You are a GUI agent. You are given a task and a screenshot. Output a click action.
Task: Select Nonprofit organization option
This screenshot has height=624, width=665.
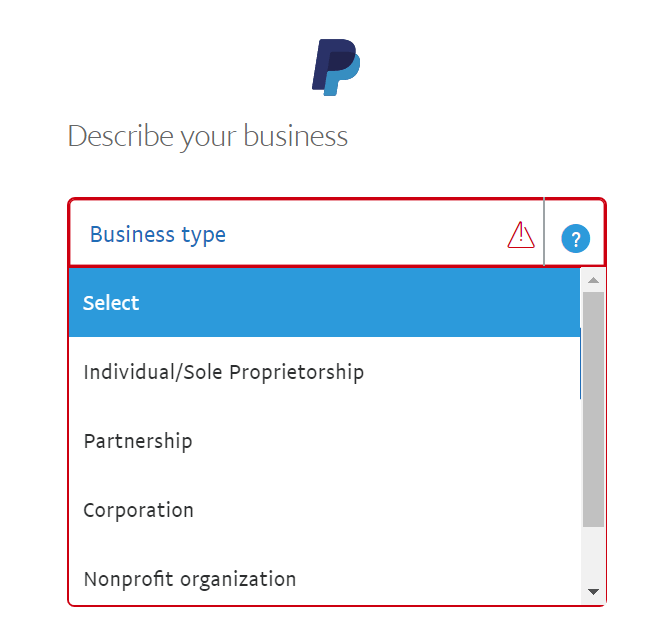click(190, 579)
